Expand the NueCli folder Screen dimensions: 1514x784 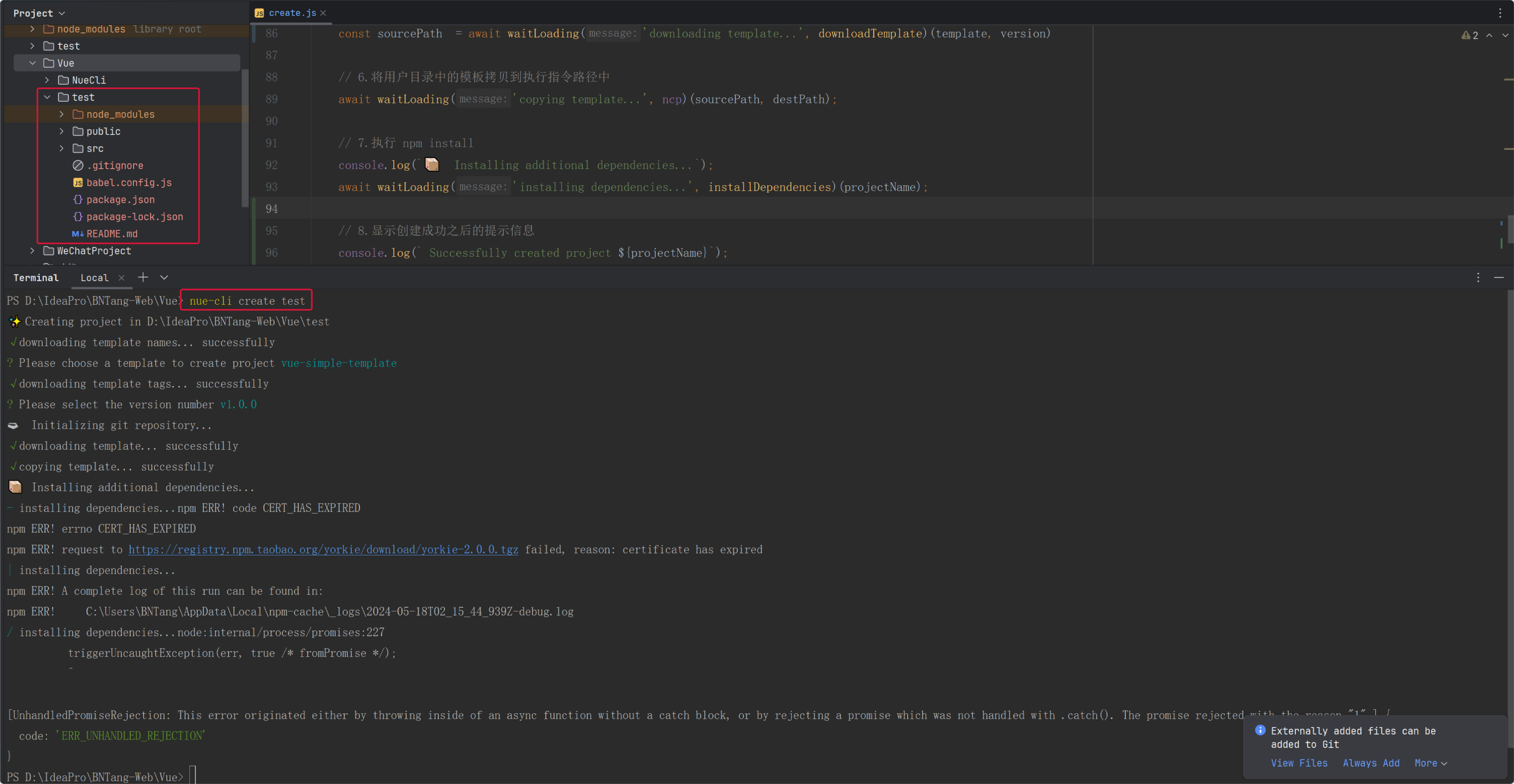47,80
